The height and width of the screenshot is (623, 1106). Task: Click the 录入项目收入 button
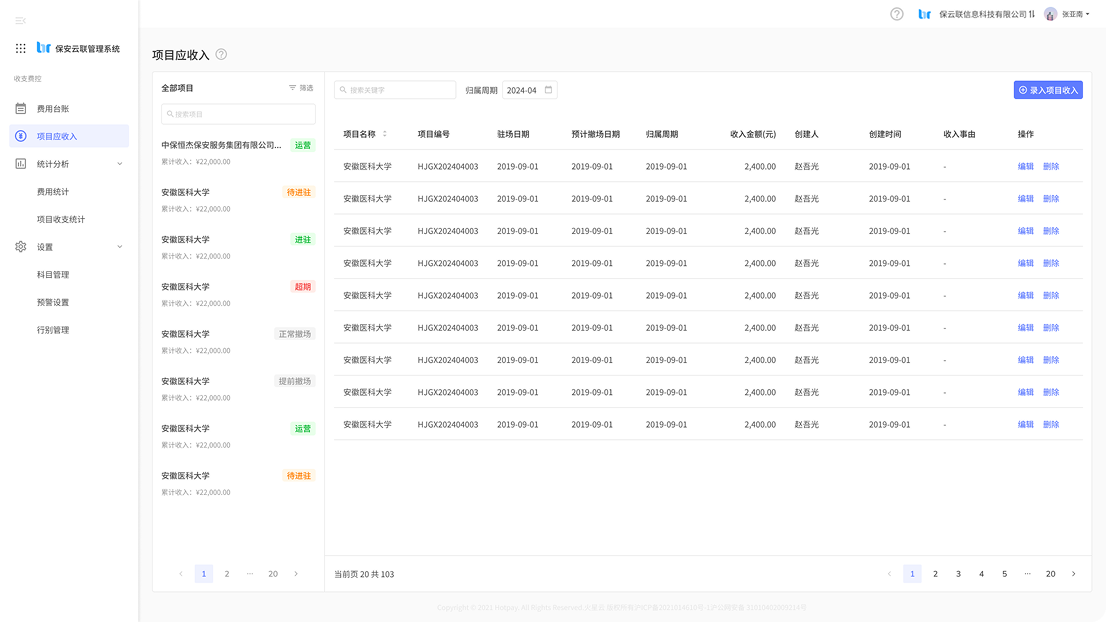[x=1048, y=90]
